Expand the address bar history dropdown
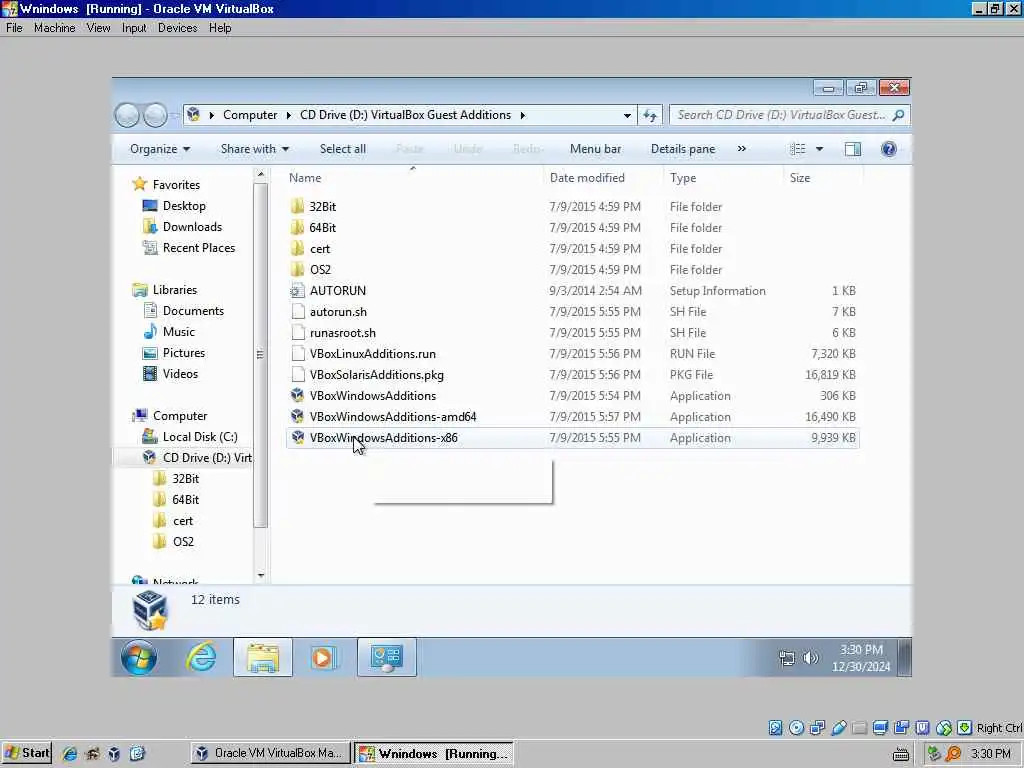The height and width of the screenshot is (768, 1024). coord(627,116)
